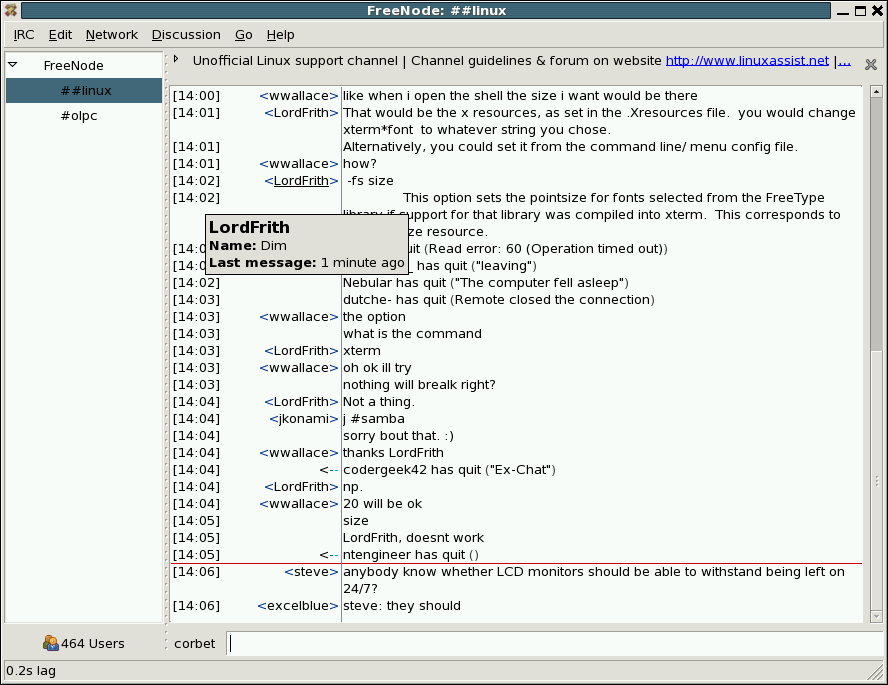This screenshot has height=685, width=888.
Task: Click the scrollbar up arrow
Action: click(876, 91)
